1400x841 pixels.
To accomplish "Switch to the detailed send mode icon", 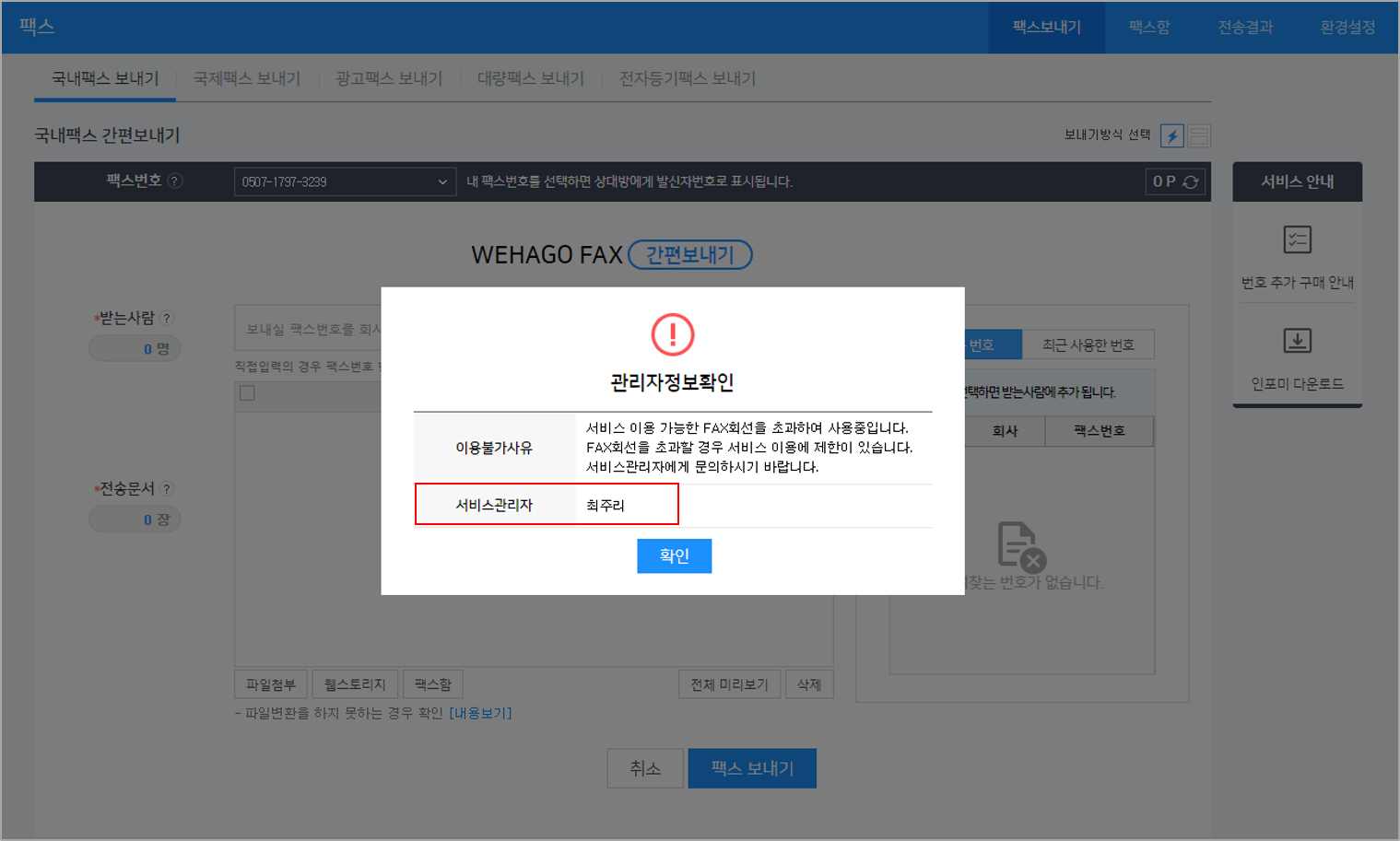I will [1199, 136].
